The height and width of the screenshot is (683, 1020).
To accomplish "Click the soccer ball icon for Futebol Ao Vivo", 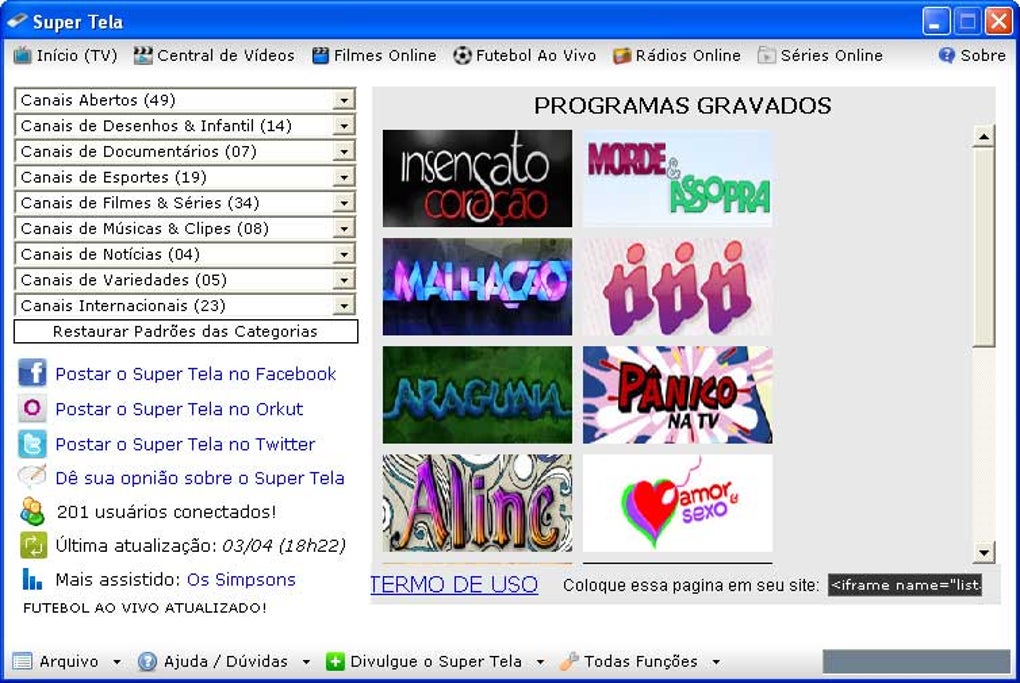I will click(x=462, y=56).
